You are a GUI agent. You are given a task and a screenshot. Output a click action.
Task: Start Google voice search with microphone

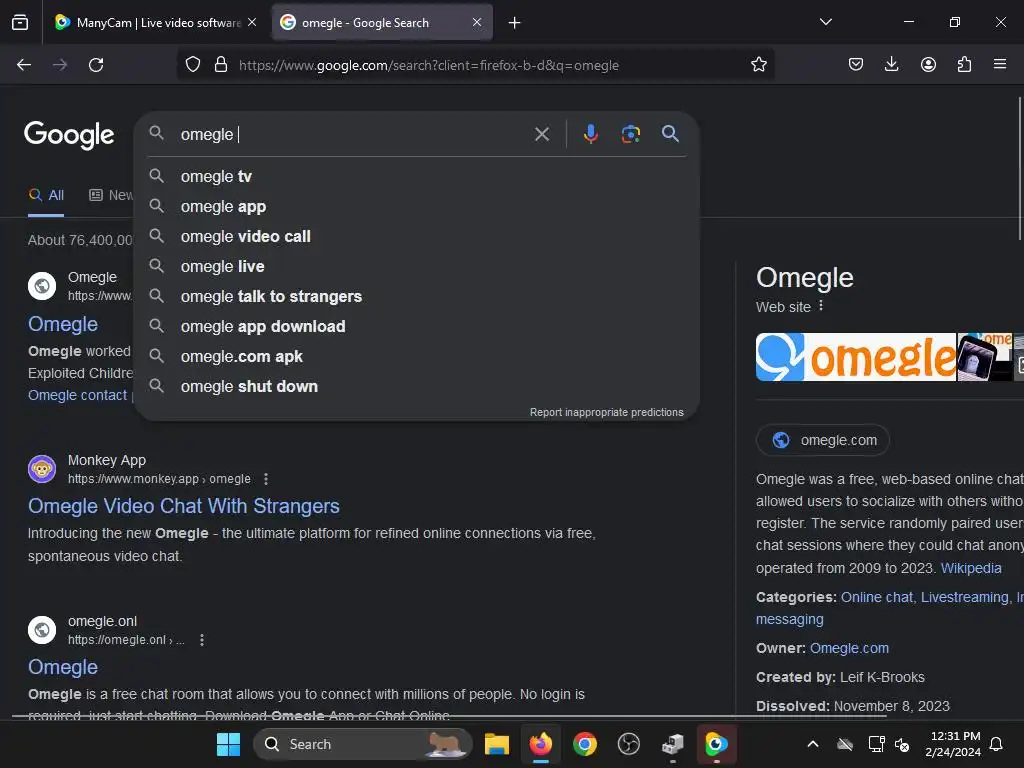(590, 134)
